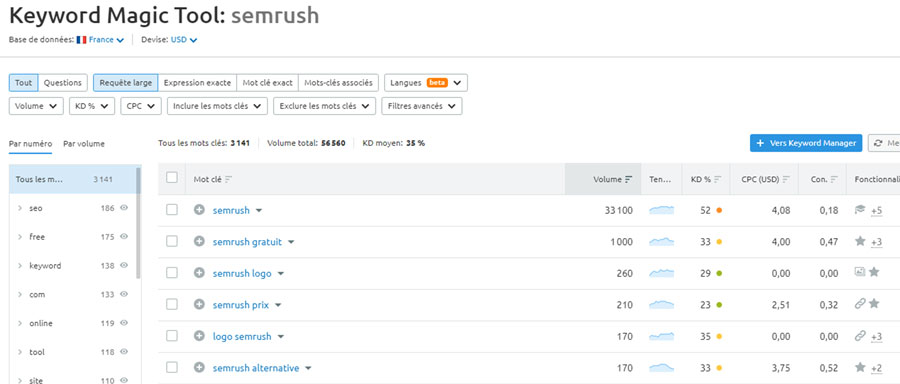Add semrush alternative with plus icon

tap(199, 368)
